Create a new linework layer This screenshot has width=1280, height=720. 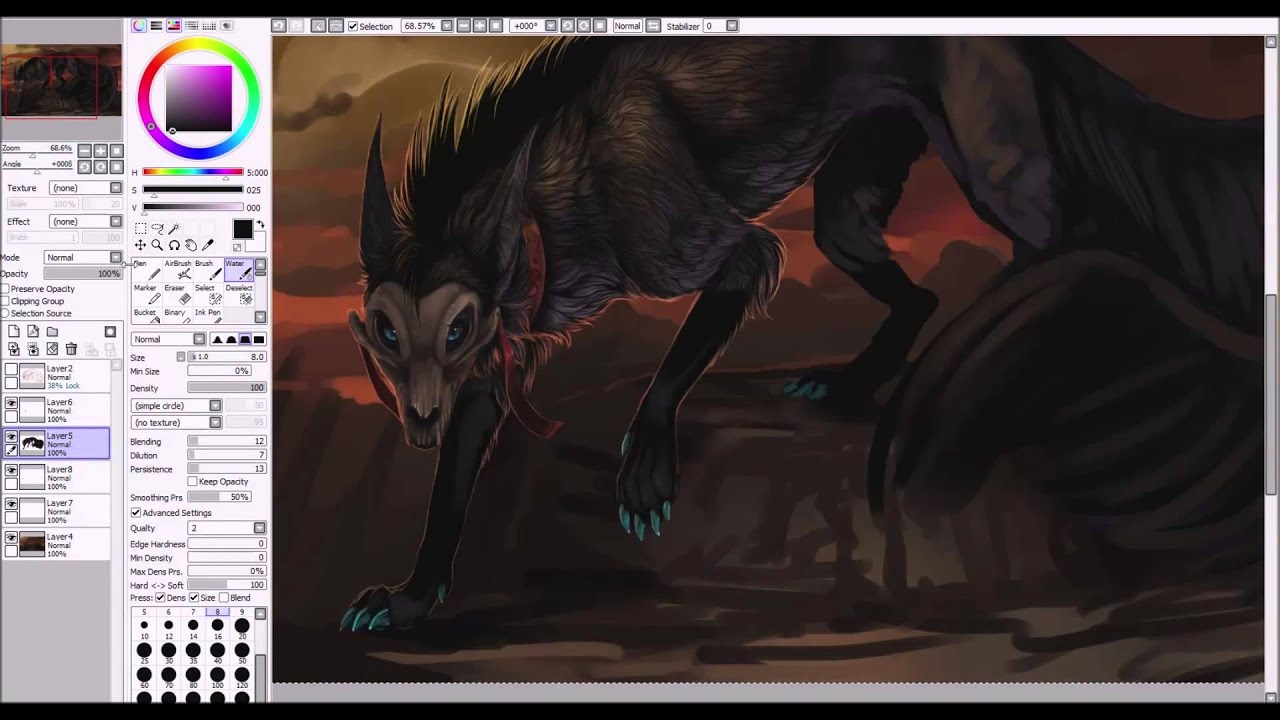click(33, 332)
